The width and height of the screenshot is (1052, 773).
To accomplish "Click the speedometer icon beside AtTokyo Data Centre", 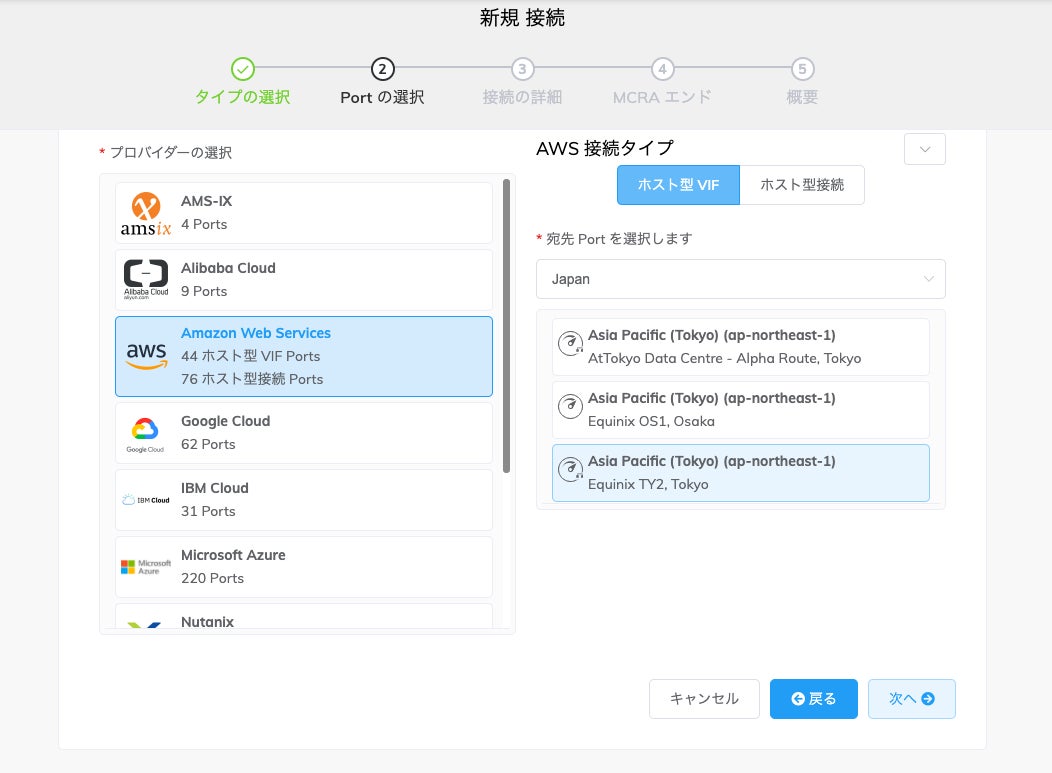I will (570, 343).
